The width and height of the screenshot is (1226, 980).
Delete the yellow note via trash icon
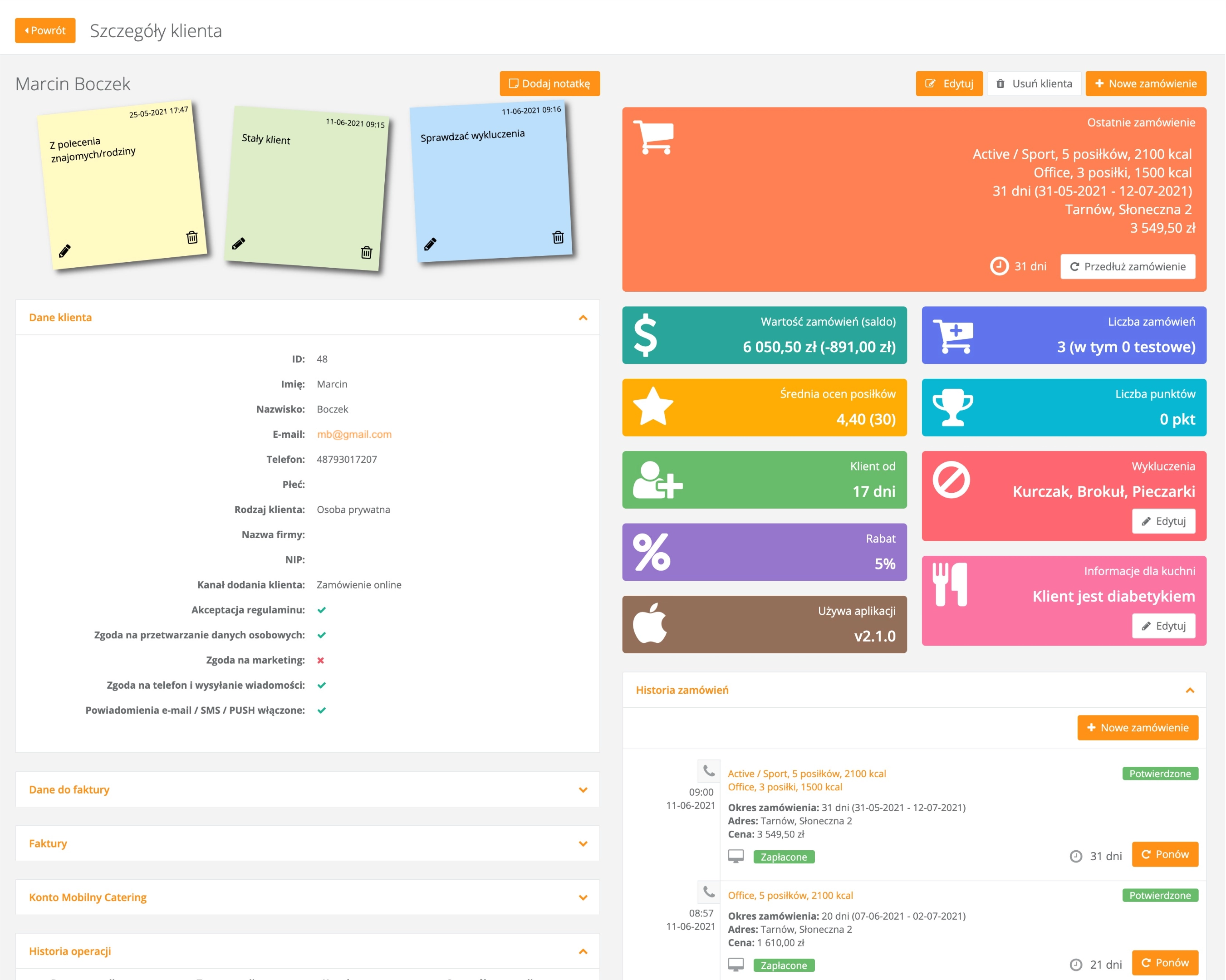click(192, 237)
